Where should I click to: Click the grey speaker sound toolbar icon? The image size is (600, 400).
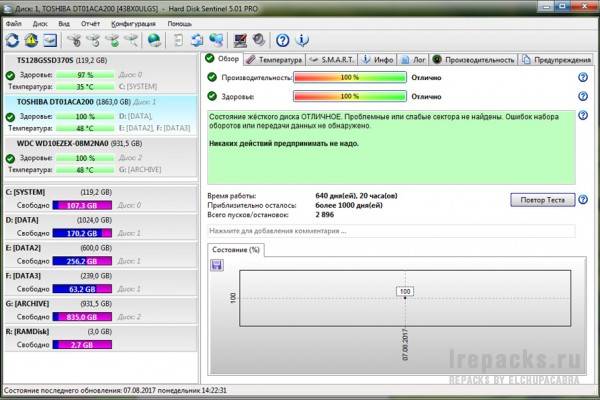(x=259, y=40)
